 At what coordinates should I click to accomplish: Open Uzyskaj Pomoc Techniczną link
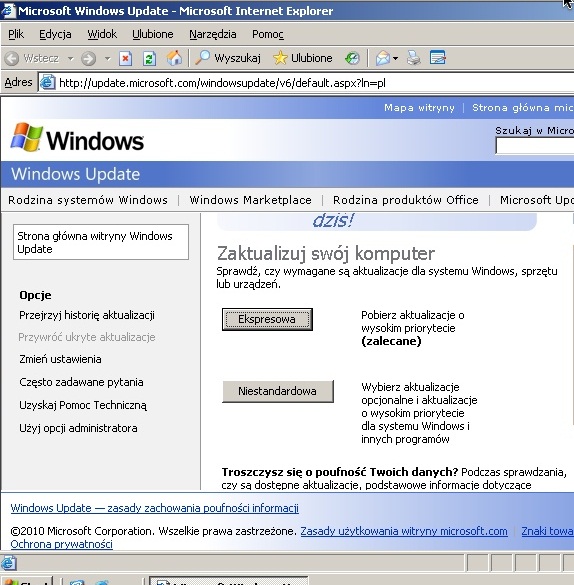83,406
